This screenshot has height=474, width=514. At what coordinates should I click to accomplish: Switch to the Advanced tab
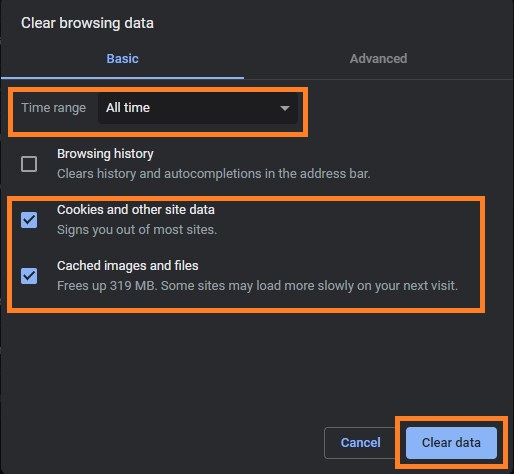[378, 59]
